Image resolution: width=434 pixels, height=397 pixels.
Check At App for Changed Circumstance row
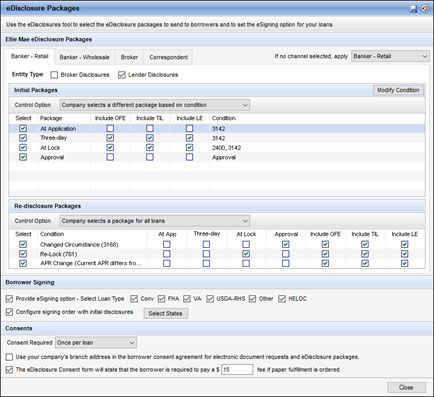pos(167,244)
